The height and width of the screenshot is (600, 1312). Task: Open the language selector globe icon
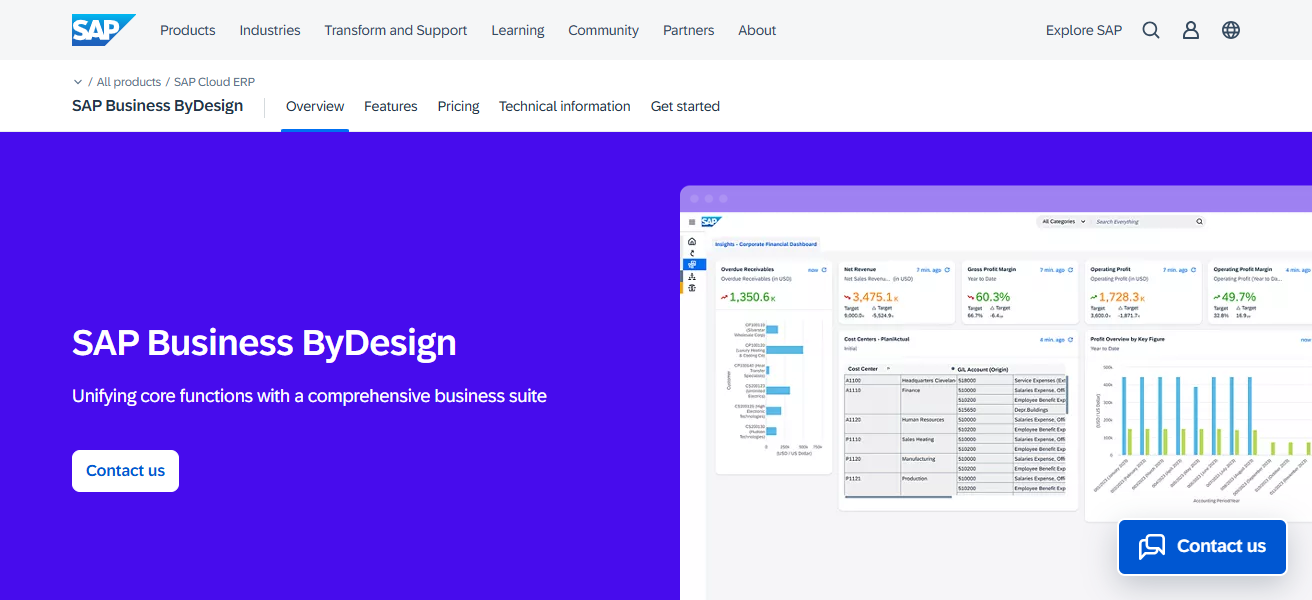click(x=1230, y=30)
